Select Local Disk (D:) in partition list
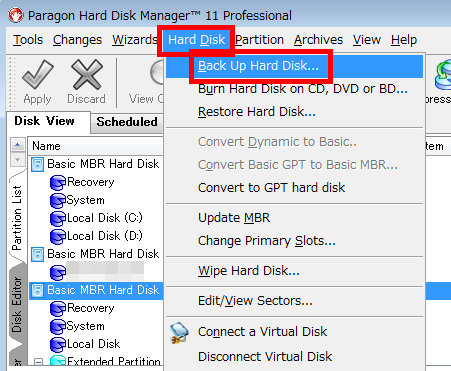 click(104, 236)
